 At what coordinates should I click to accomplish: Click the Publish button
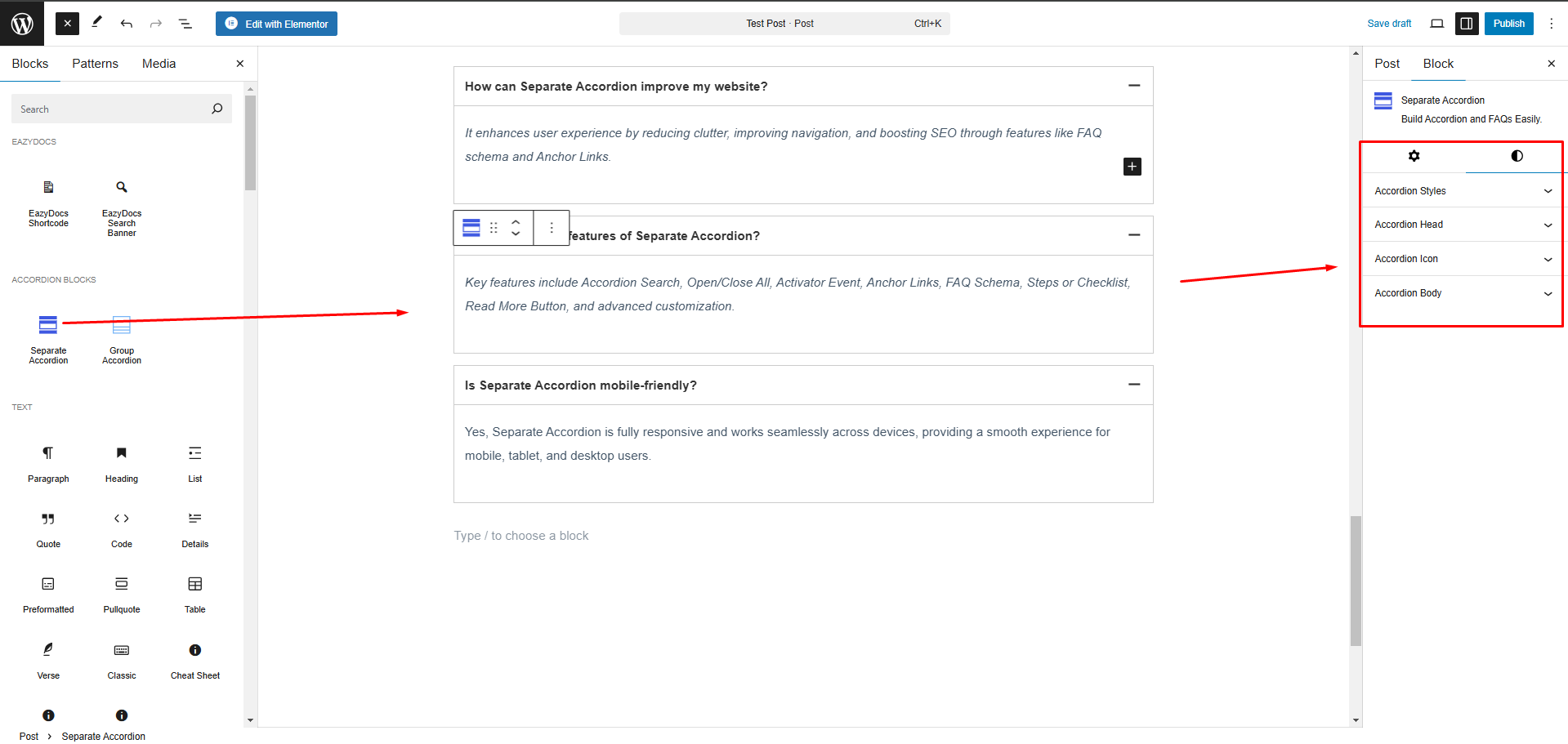tap(1508, 23)
